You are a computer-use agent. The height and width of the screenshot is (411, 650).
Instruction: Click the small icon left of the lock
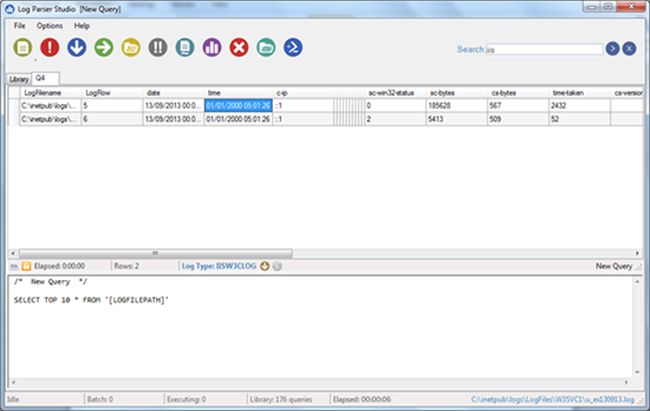click(x=14, y=266)
